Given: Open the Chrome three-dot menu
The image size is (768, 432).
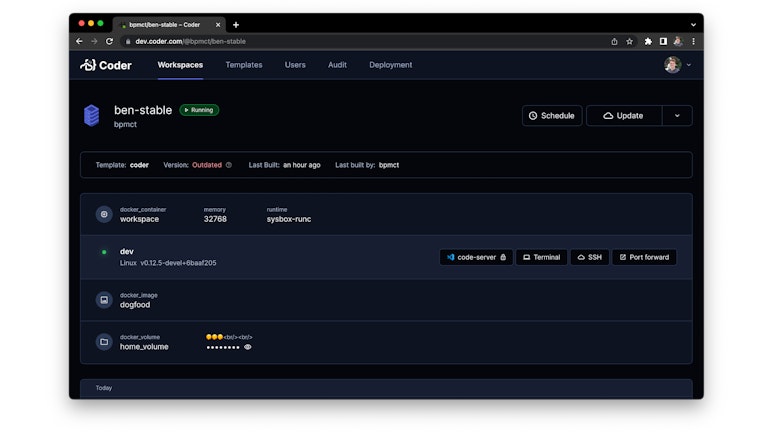Looking at the screenshot, I should tap(693, 41).
